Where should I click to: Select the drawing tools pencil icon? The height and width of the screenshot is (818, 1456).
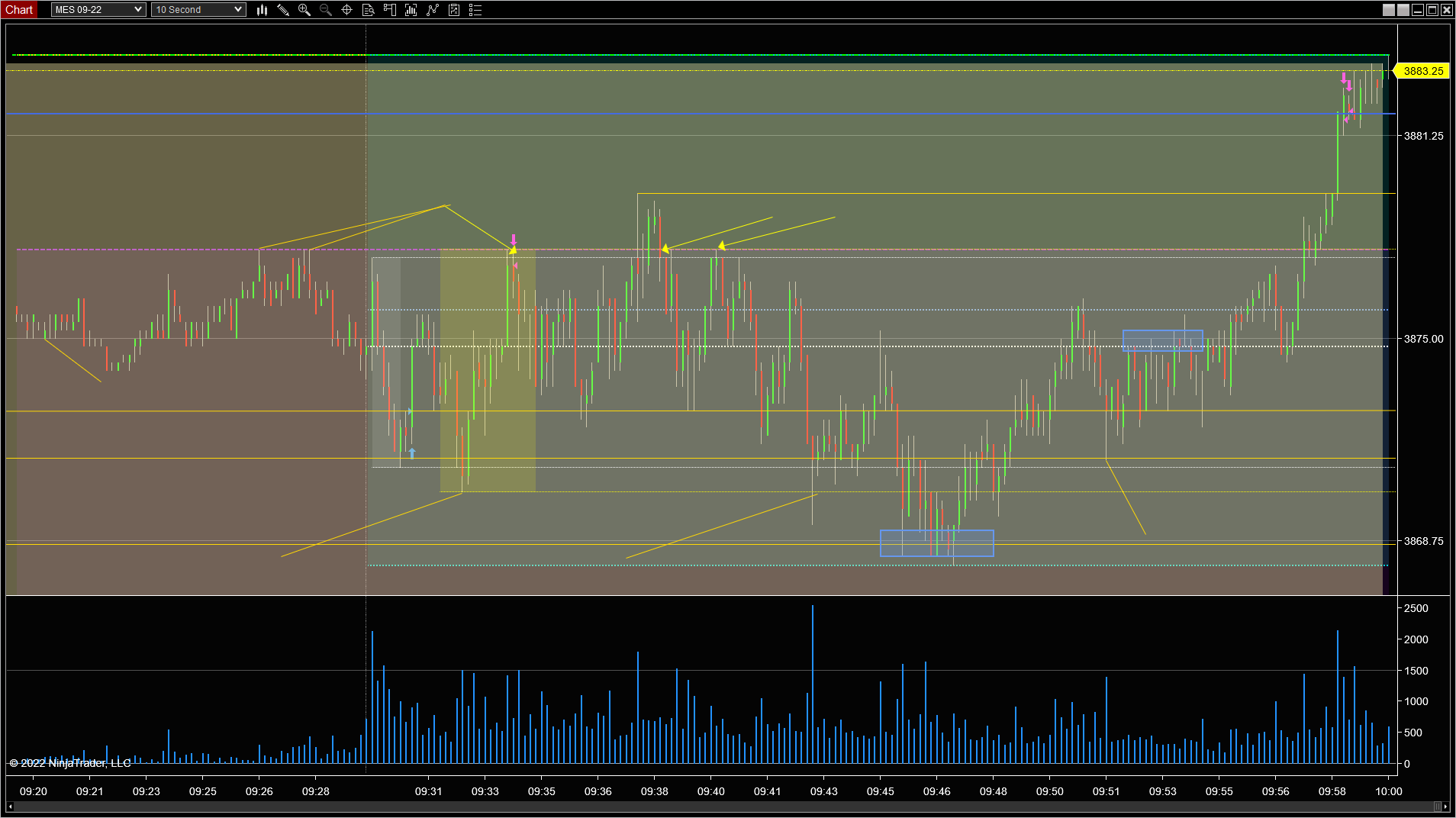283,10
